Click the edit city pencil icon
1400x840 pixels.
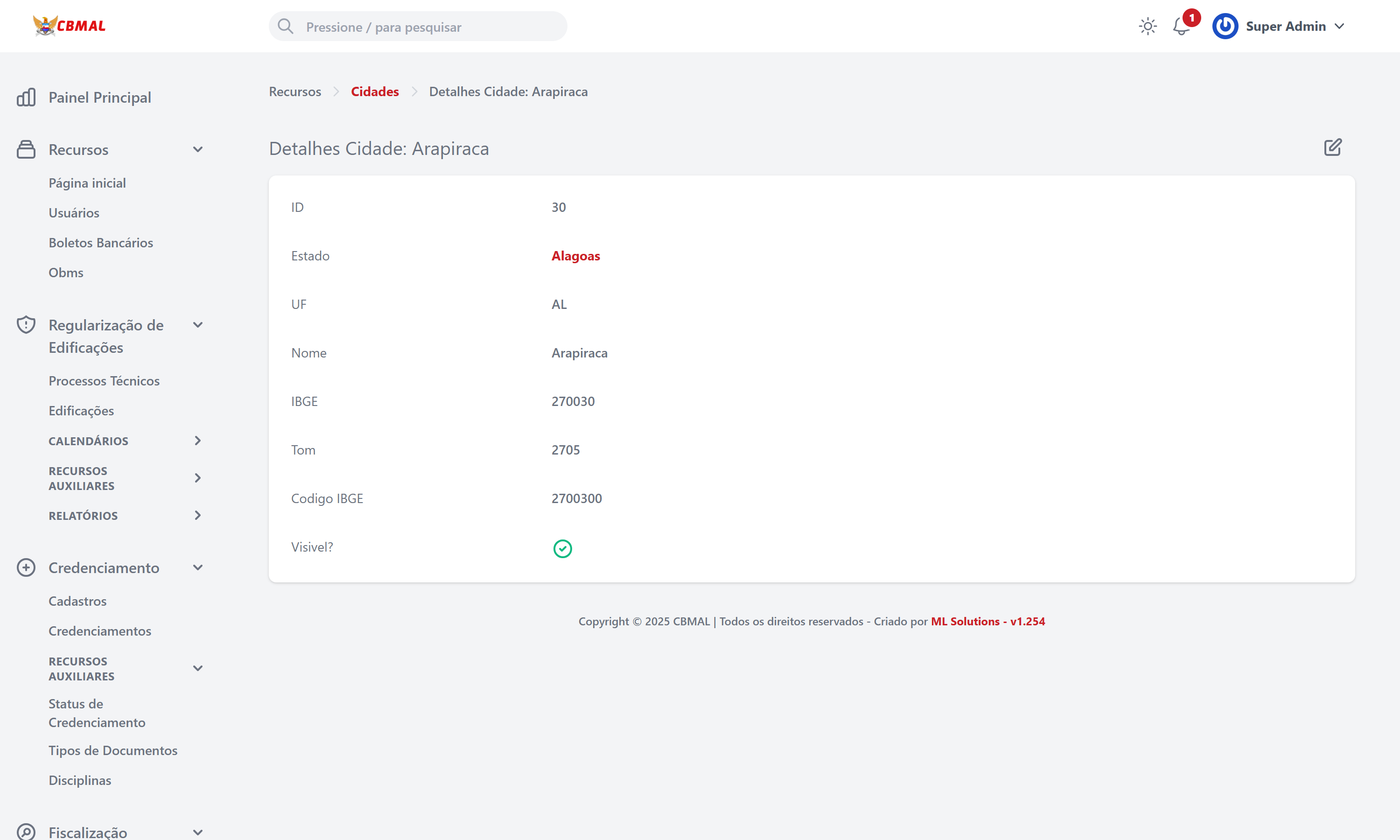(1332, 148)
